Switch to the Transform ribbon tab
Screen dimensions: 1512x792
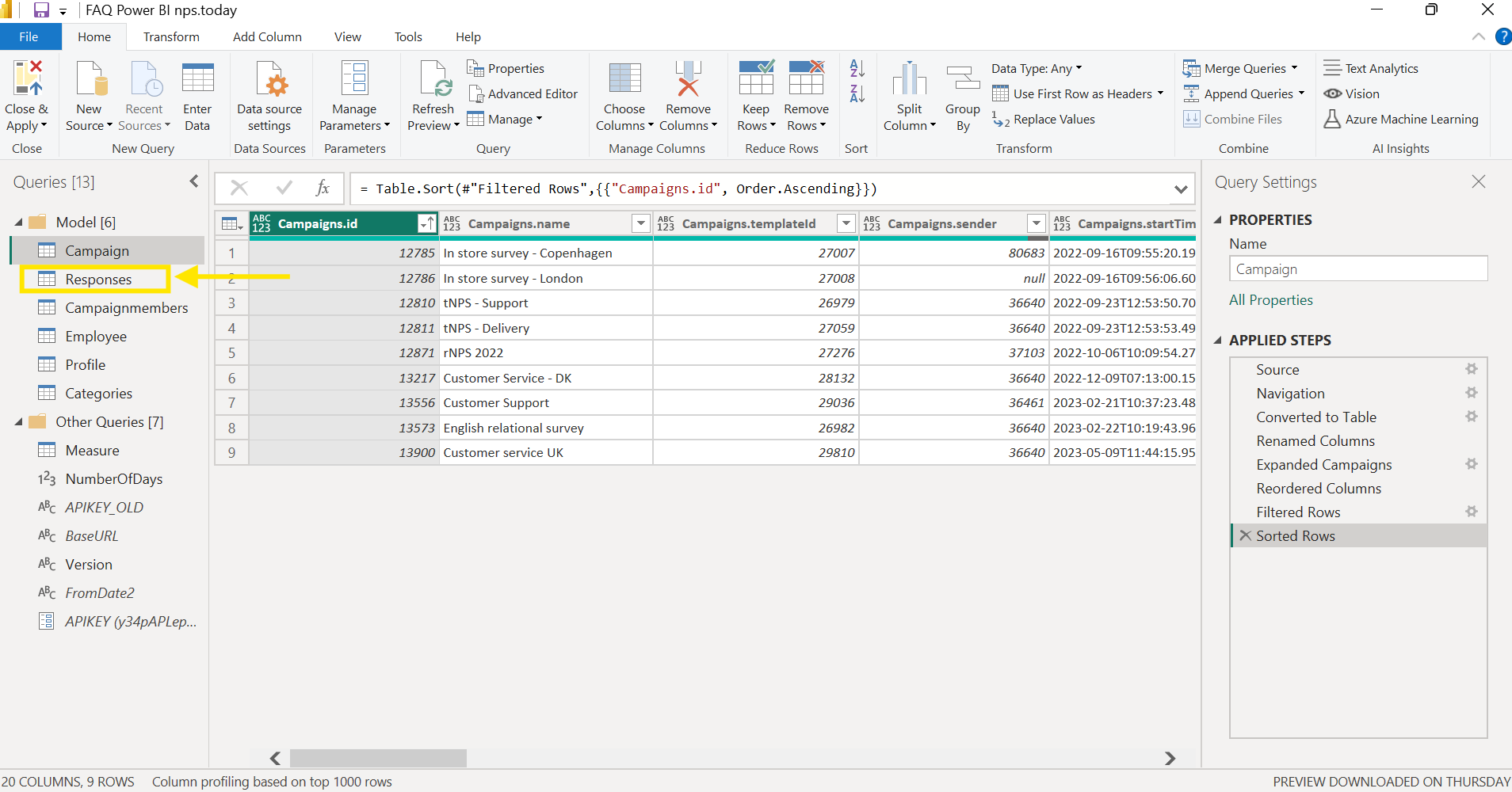171,37
